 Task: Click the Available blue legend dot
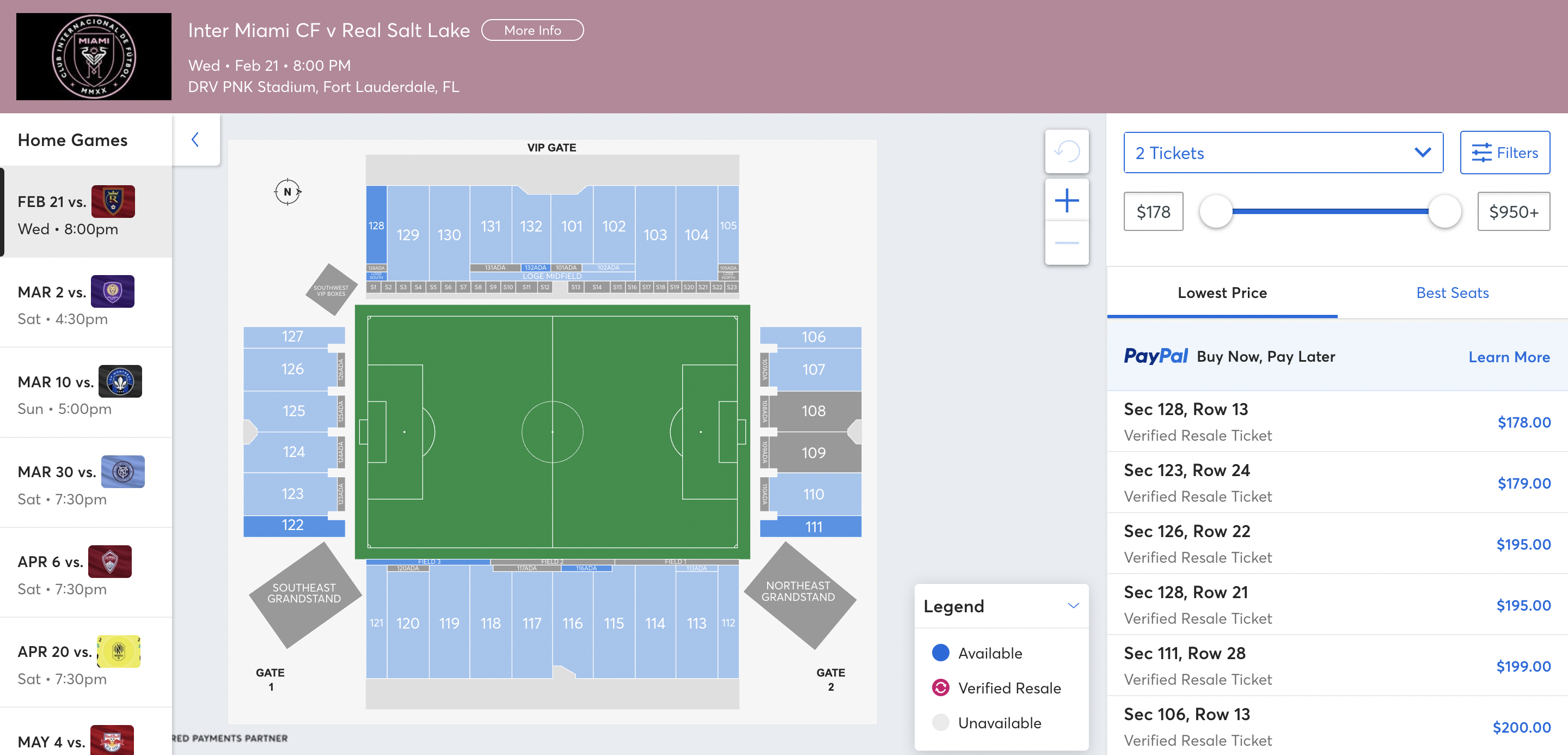[940, 653]
